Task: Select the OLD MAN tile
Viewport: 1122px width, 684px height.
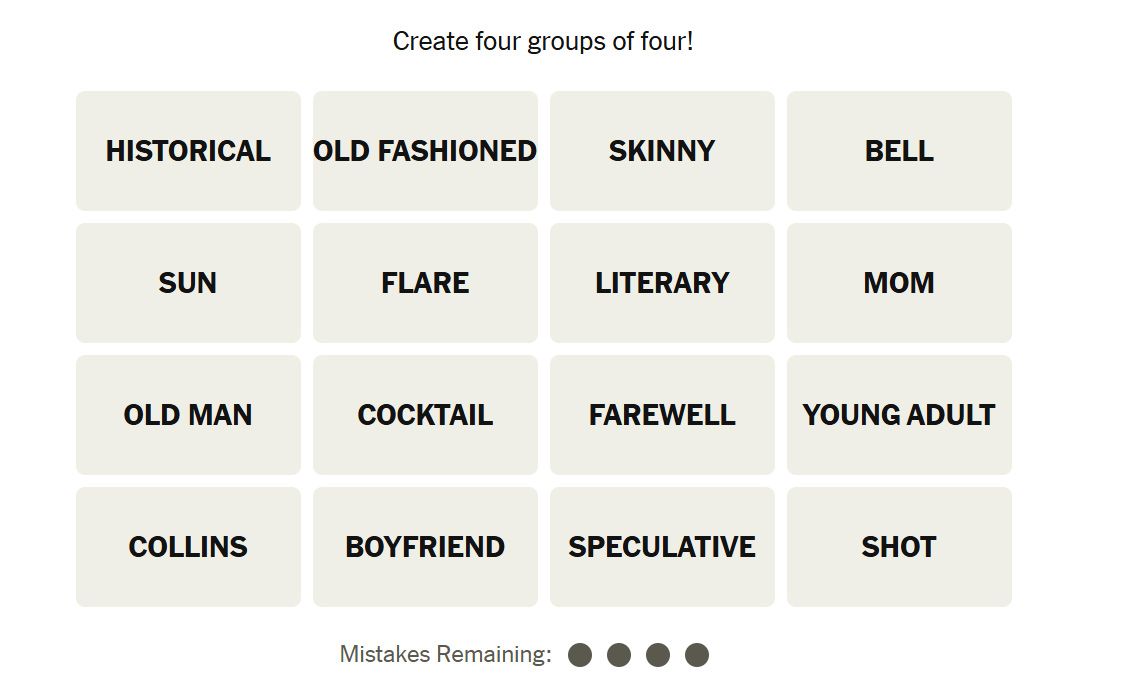Action: click(x=188, y=415)
